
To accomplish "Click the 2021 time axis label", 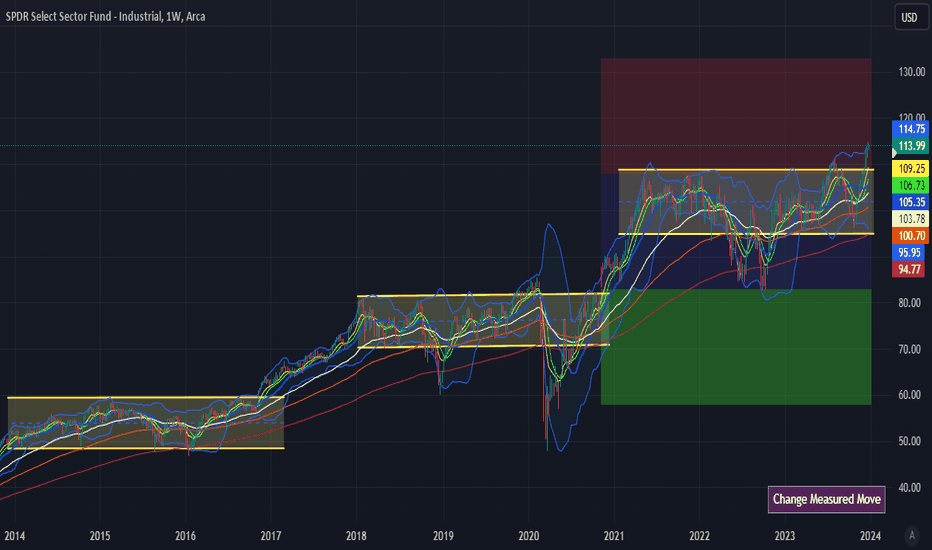I will tap(613, 536).
